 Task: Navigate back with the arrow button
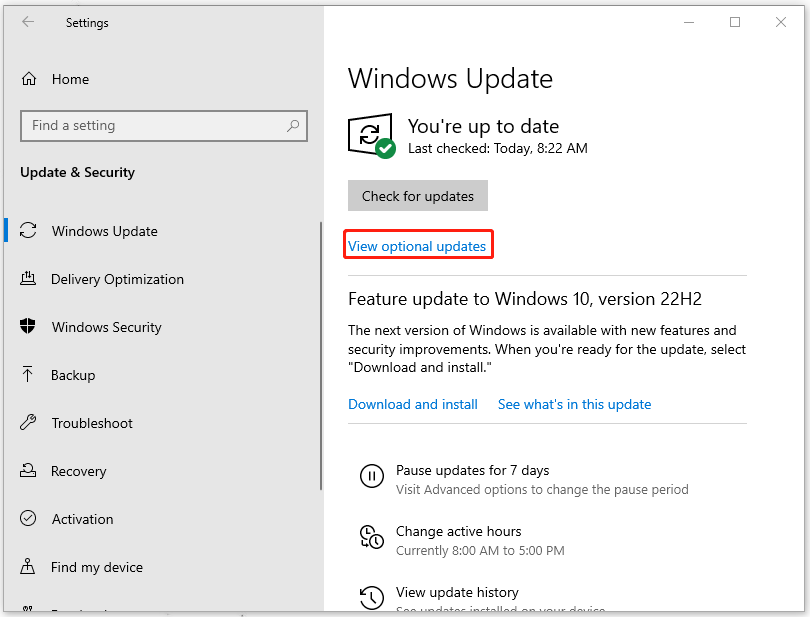click(27, 22)
